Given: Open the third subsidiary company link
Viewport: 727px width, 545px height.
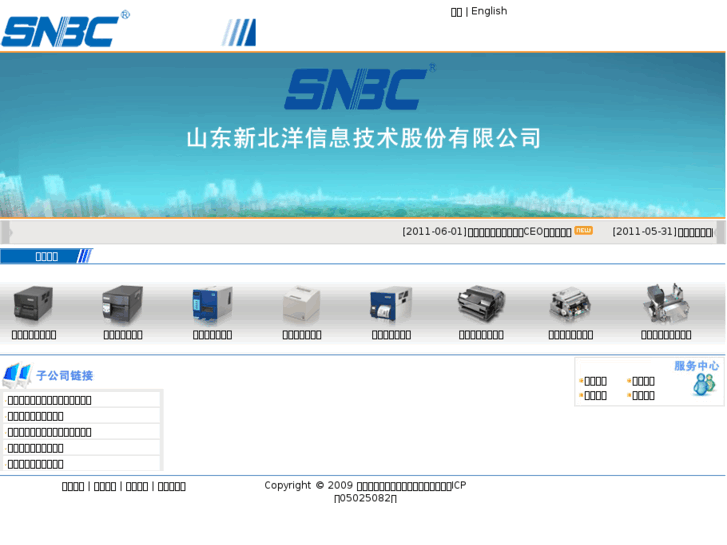Looking at the screenshot, I should tap(49, 432).
